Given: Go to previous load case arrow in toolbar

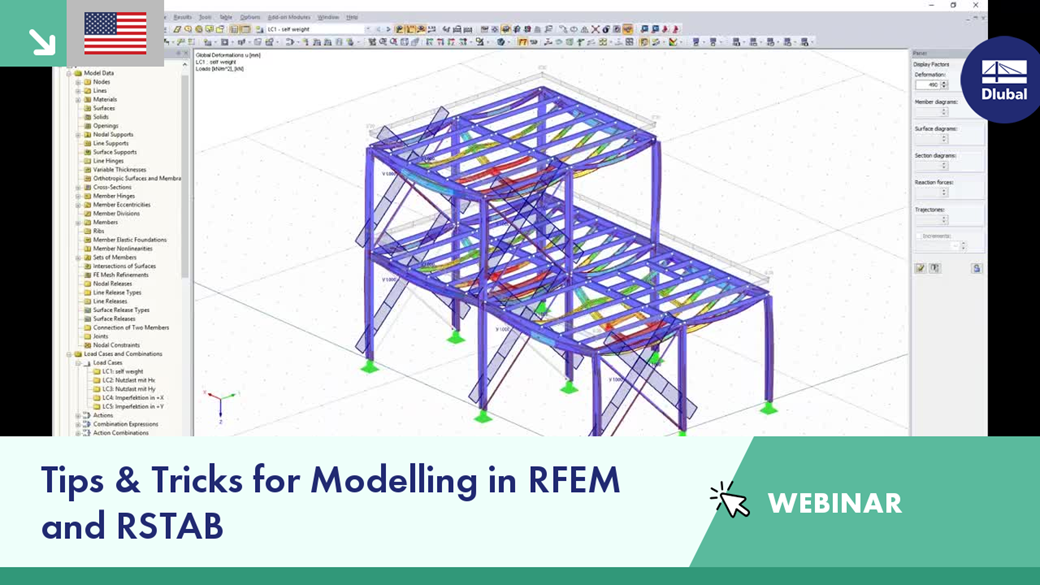Looking at the screenshot, I should coord(379,29).
